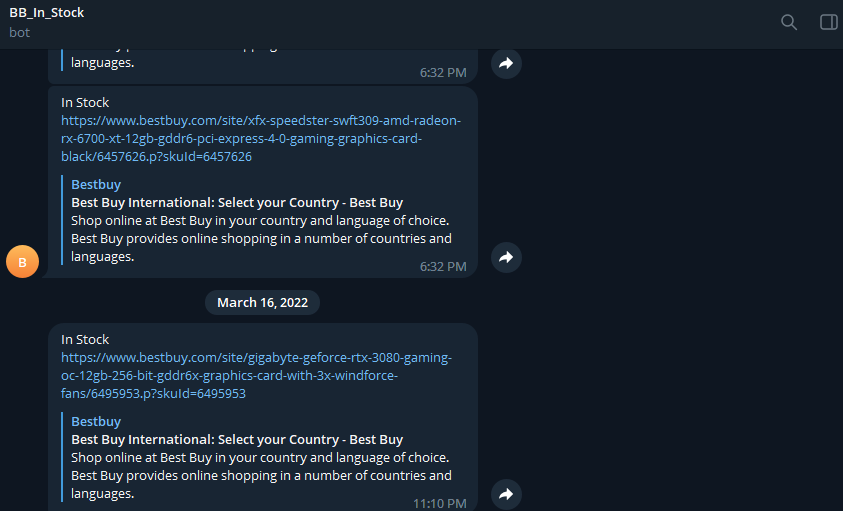
Task: Open the XFX Speedster RX 6700 XT link
Action: tap(261, 138)
